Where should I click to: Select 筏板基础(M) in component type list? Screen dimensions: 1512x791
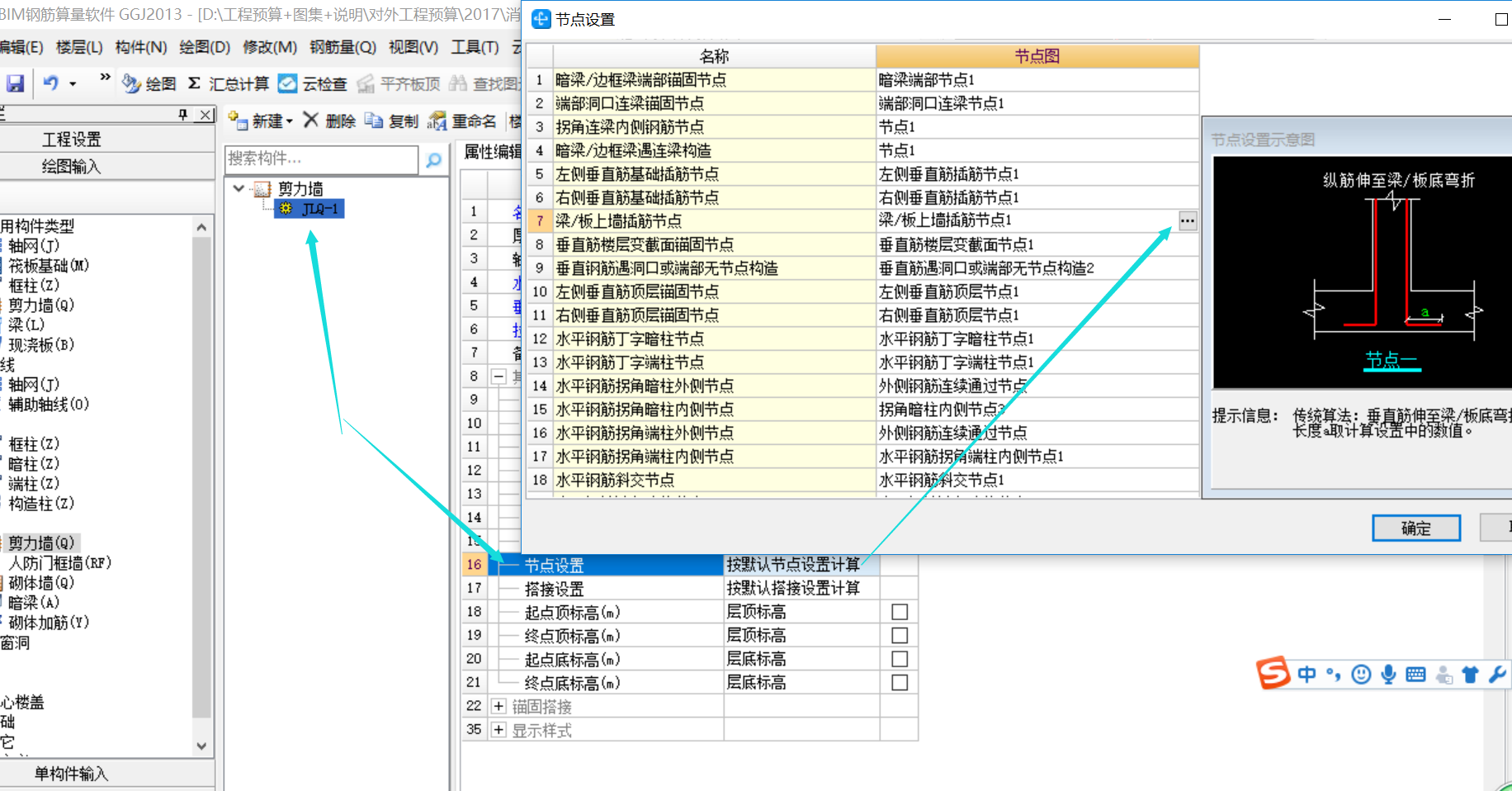click(x=49, y=266)
